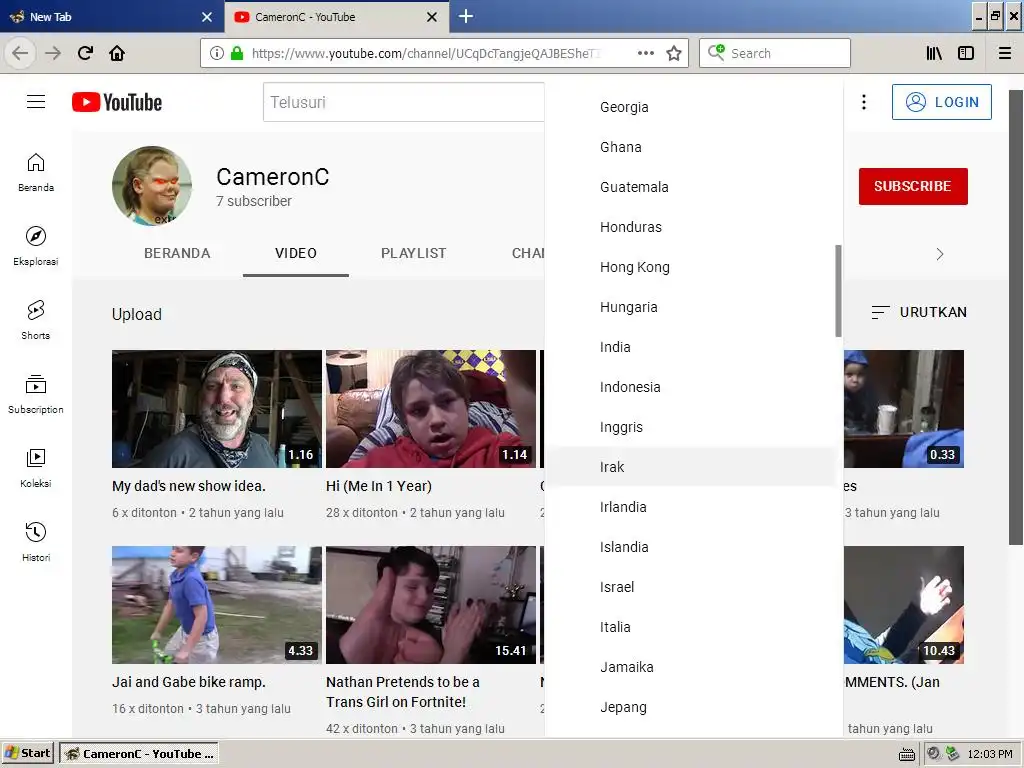This screenshot has width=1024, height=768.
Task: Open Koleksi in the sidebar
Action: tap(36, 468)
